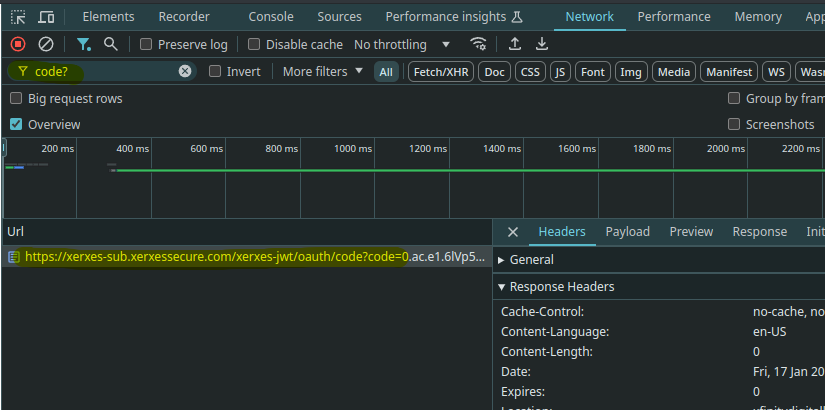The width and height of the screenshot is (825, 410).
Task: Click the flask icon beside Performance insights
Action: 517,17
